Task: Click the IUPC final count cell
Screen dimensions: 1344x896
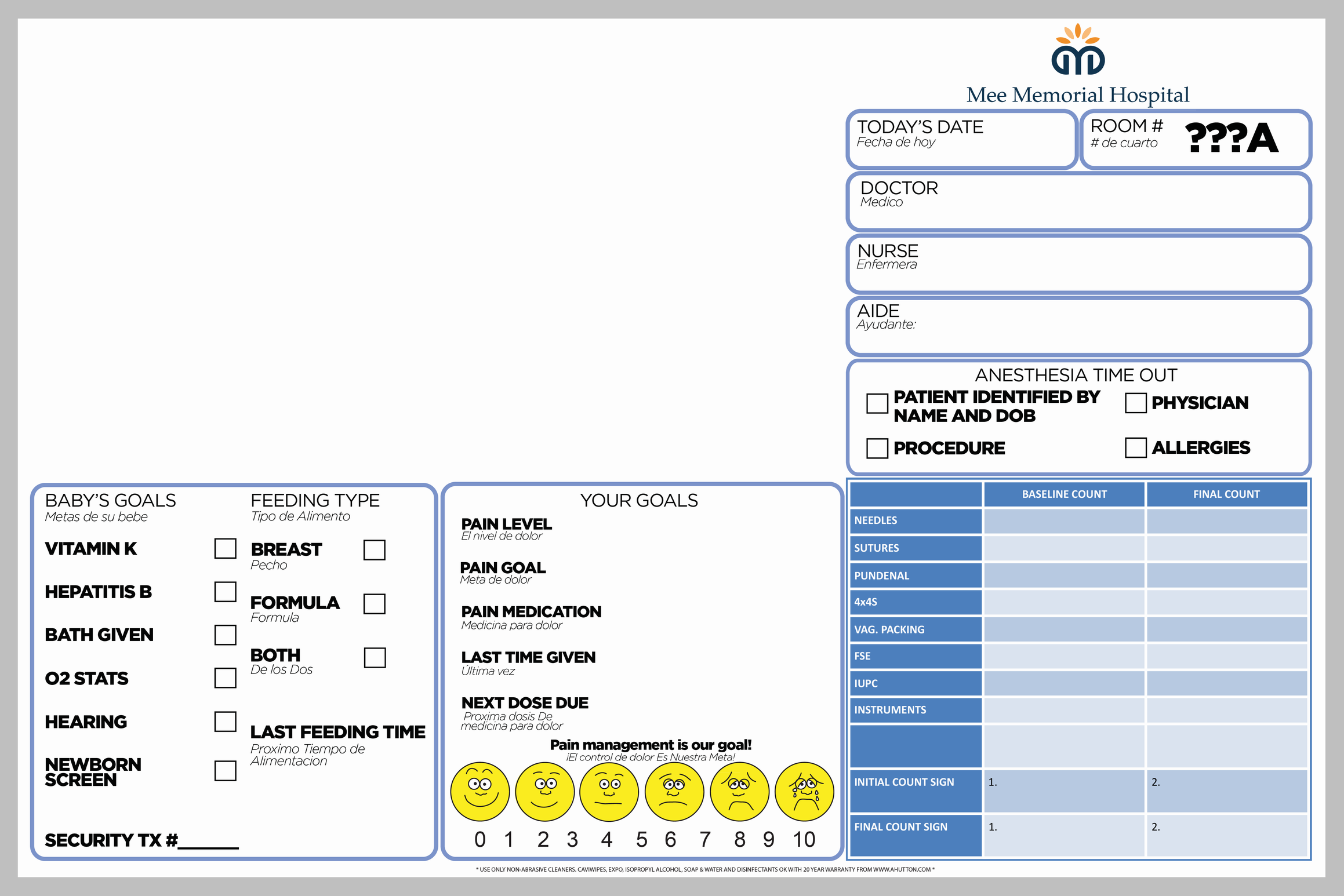Action: pos(1227,683)
